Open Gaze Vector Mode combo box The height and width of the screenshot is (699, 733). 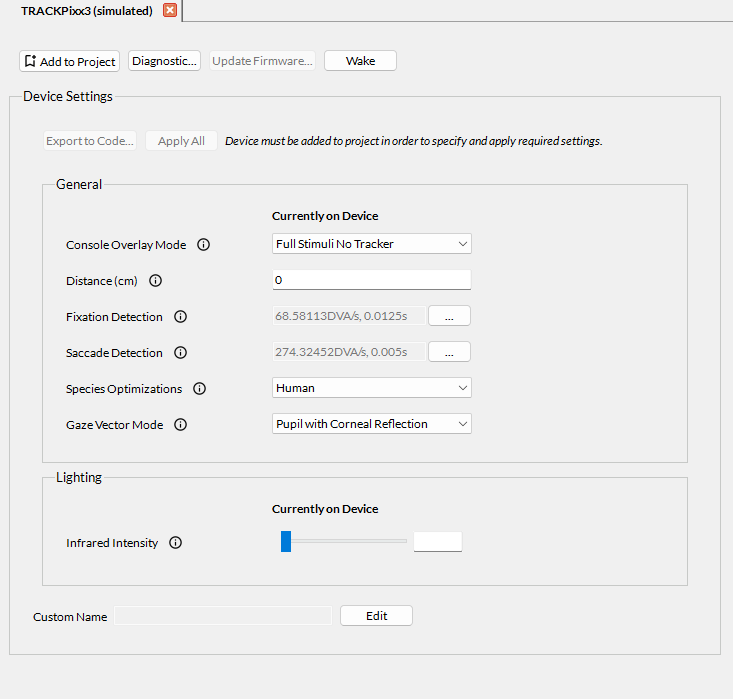click(x=371, y=424)
